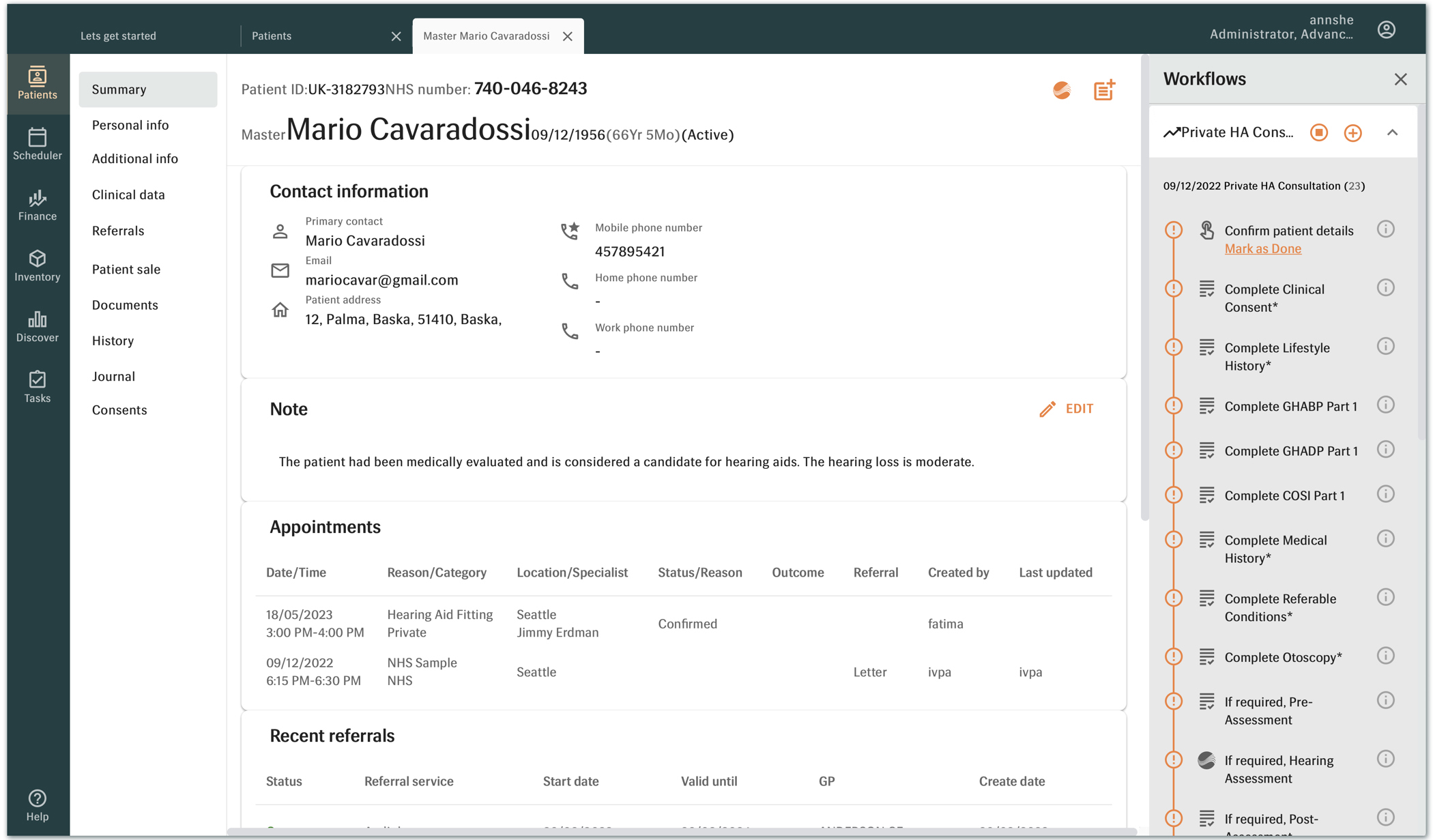Add a new note using the note-plus icon
The height and width of the screenshot is (840, 1433).
(x=1104, y=89)
